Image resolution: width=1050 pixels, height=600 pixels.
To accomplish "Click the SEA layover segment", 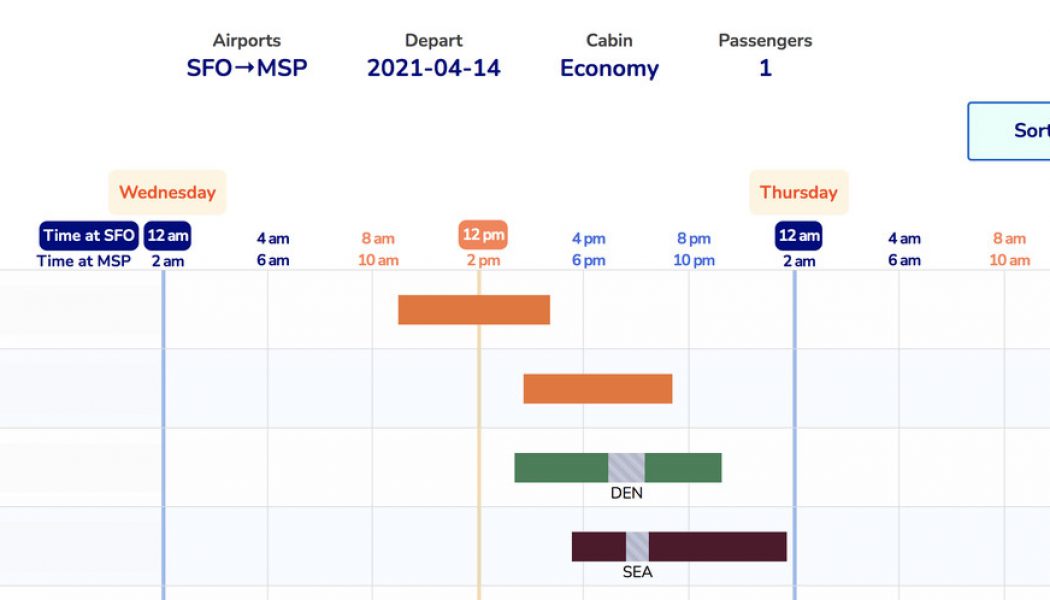I will point(637,547).
